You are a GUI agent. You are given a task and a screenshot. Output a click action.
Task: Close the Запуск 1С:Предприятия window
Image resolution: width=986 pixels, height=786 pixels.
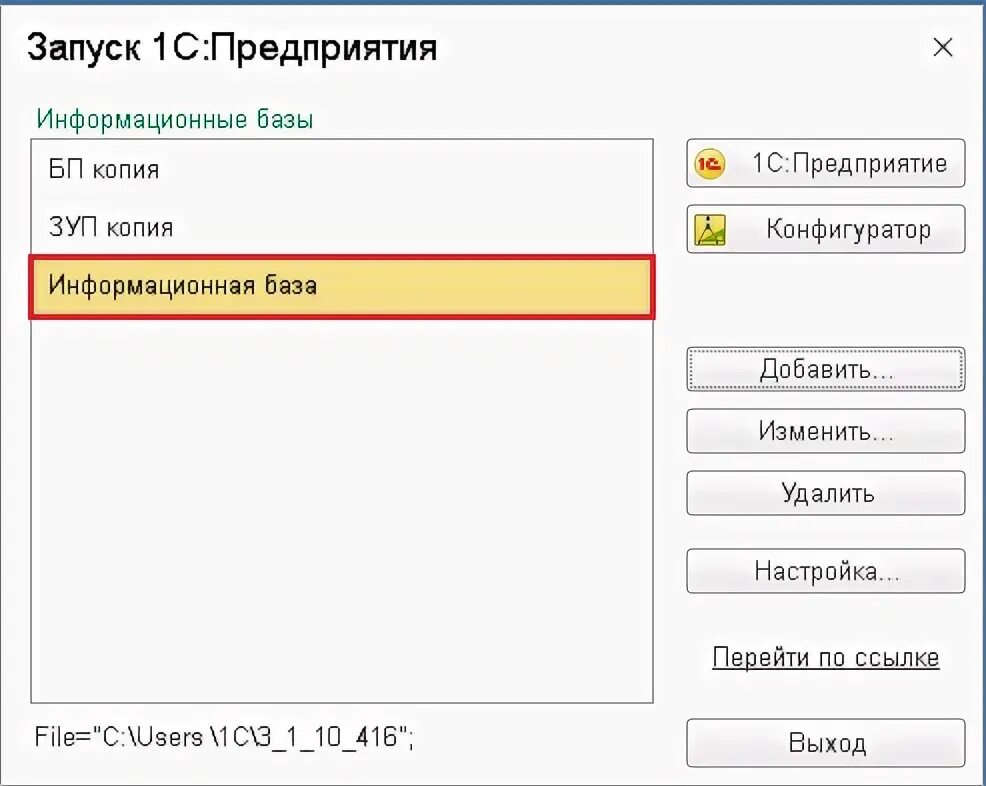click(943, 47)
